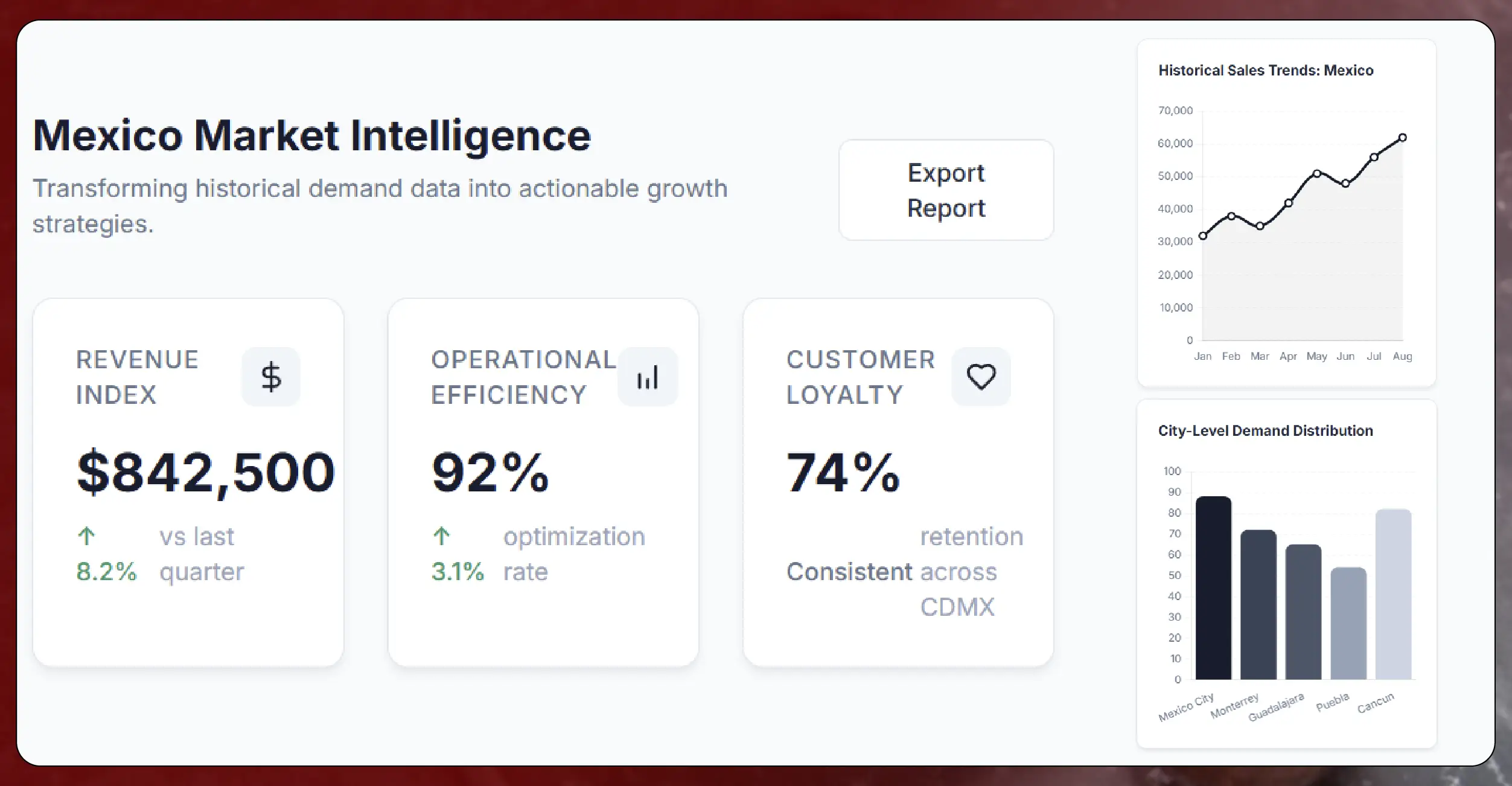Select the Puebla bar in the chart
Screen dimensions: 1512x786
click(1348, 624)
